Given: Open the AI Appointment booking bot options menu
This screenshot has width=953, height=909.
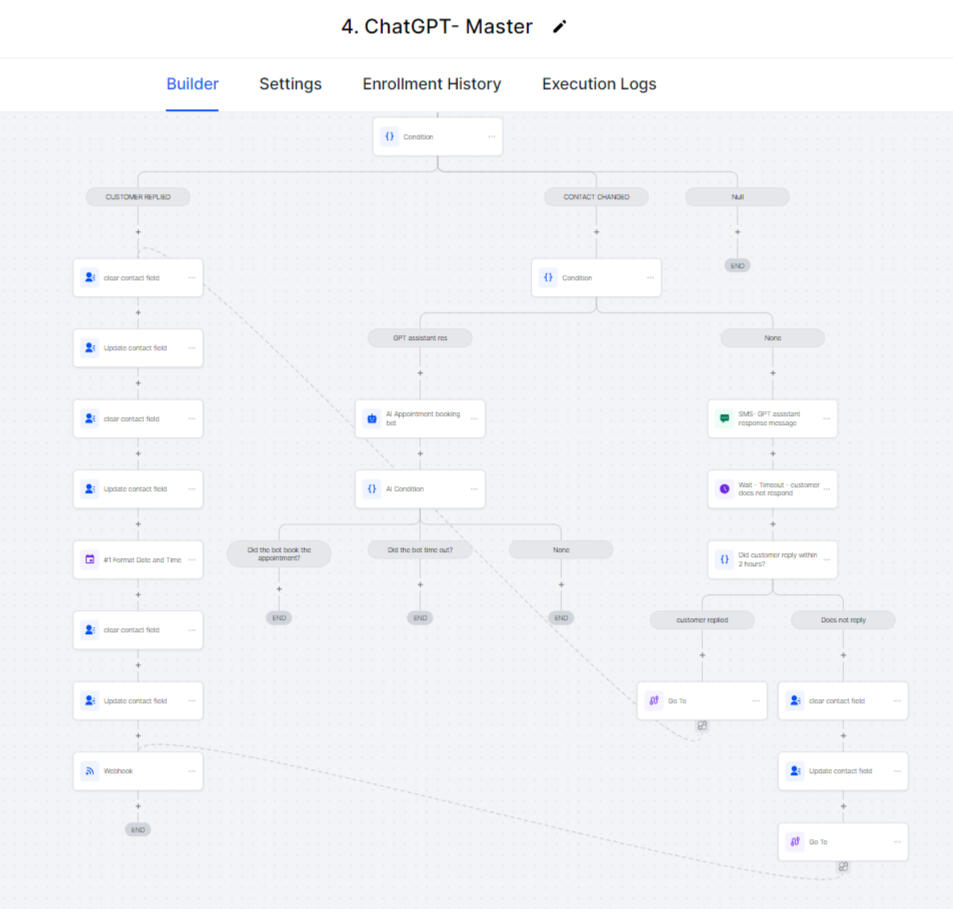Looking at the screenshot, I should pyautogui.click(x=474, y=419).
